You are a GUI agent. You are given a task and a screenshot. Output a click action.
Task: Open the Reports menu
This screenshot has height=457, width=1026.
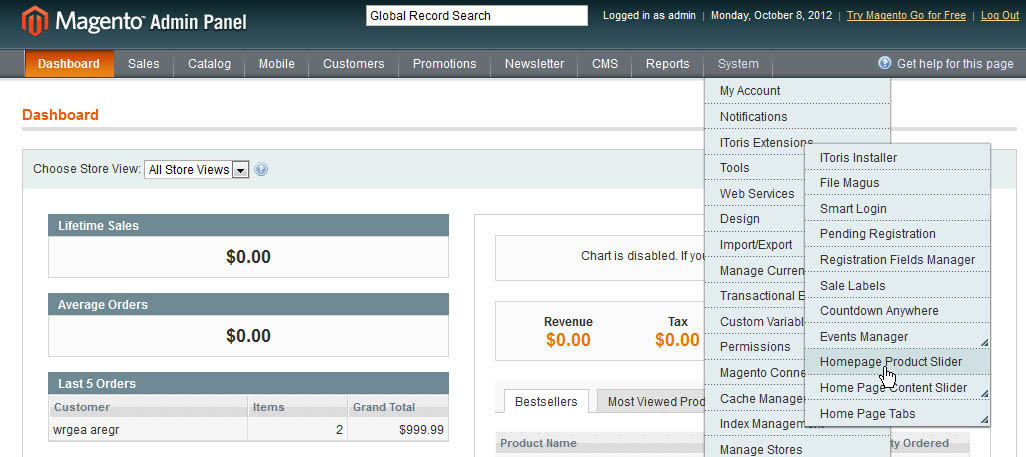[x=667, y=64]
